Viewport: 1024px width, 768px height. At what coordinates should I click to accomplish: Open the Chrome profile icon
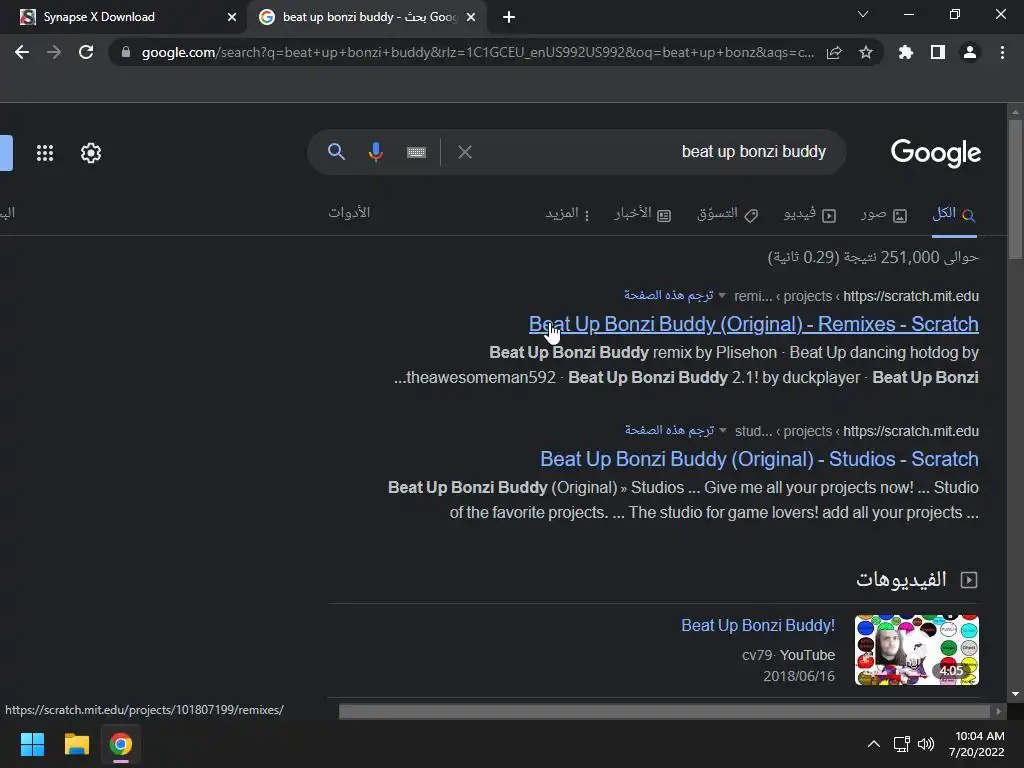point(970,52)
